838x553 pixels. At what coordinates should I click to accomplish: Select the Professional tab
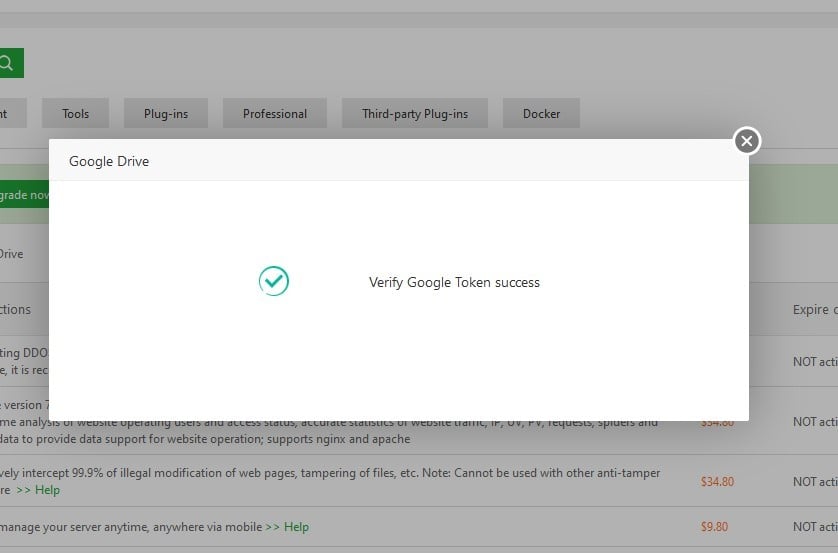(274, 114)
